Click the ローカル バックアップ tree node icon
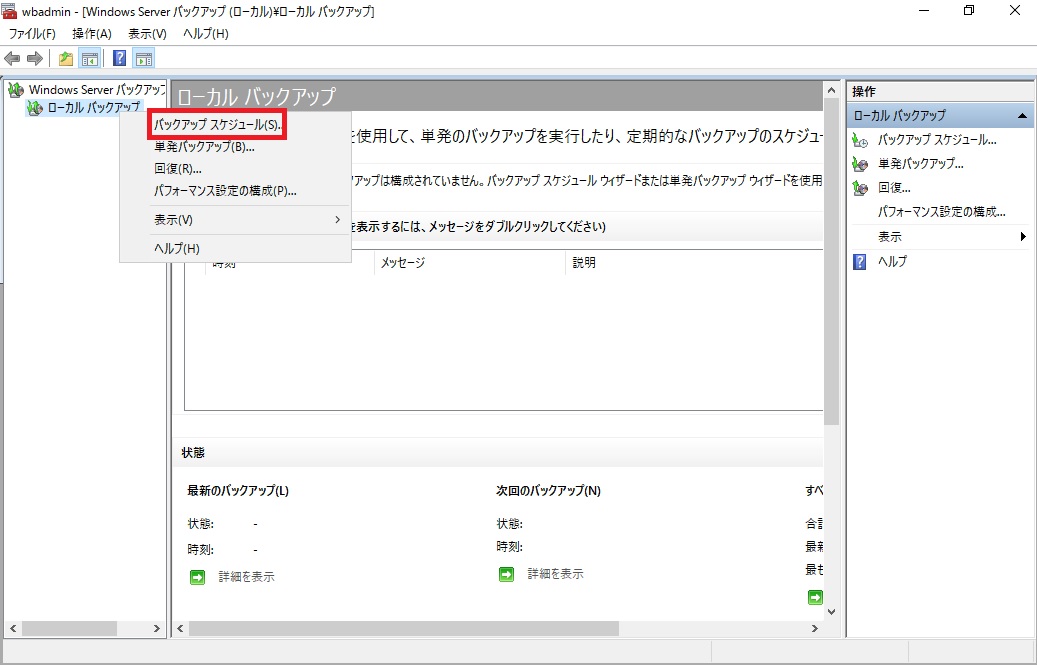1037x665 pixels. point(34,107)
